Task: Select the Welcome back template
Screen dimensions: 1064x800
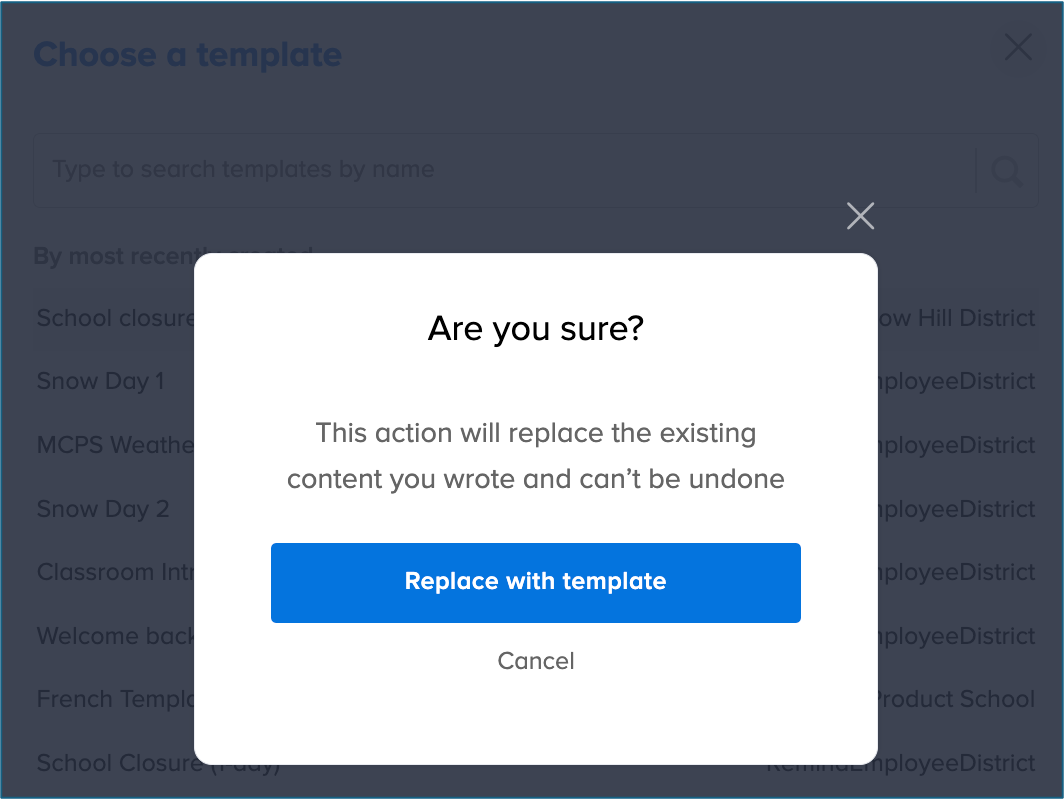Action: [x=114, y=636]
